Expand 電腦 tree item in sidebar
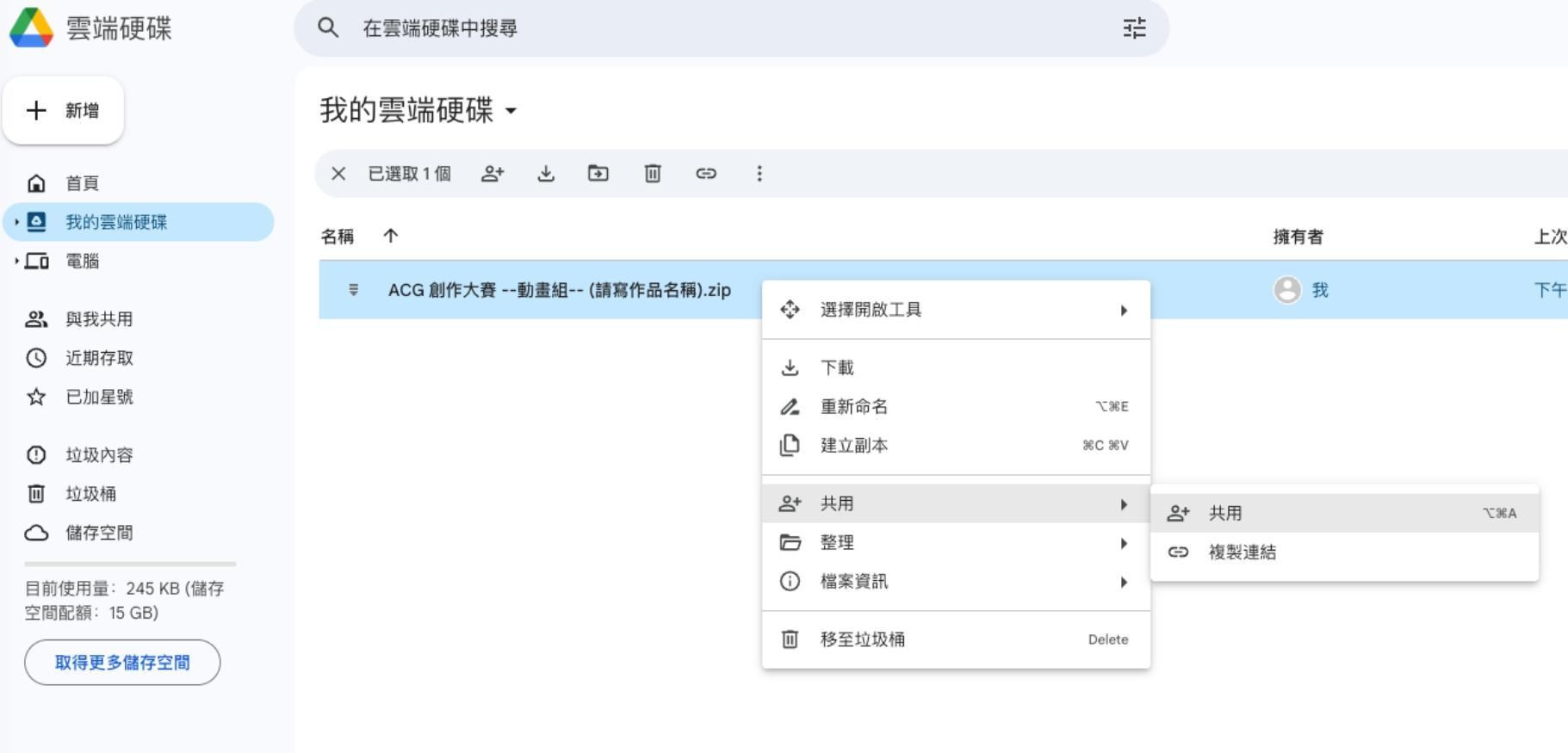1568x753 pixels. point(16,261)
